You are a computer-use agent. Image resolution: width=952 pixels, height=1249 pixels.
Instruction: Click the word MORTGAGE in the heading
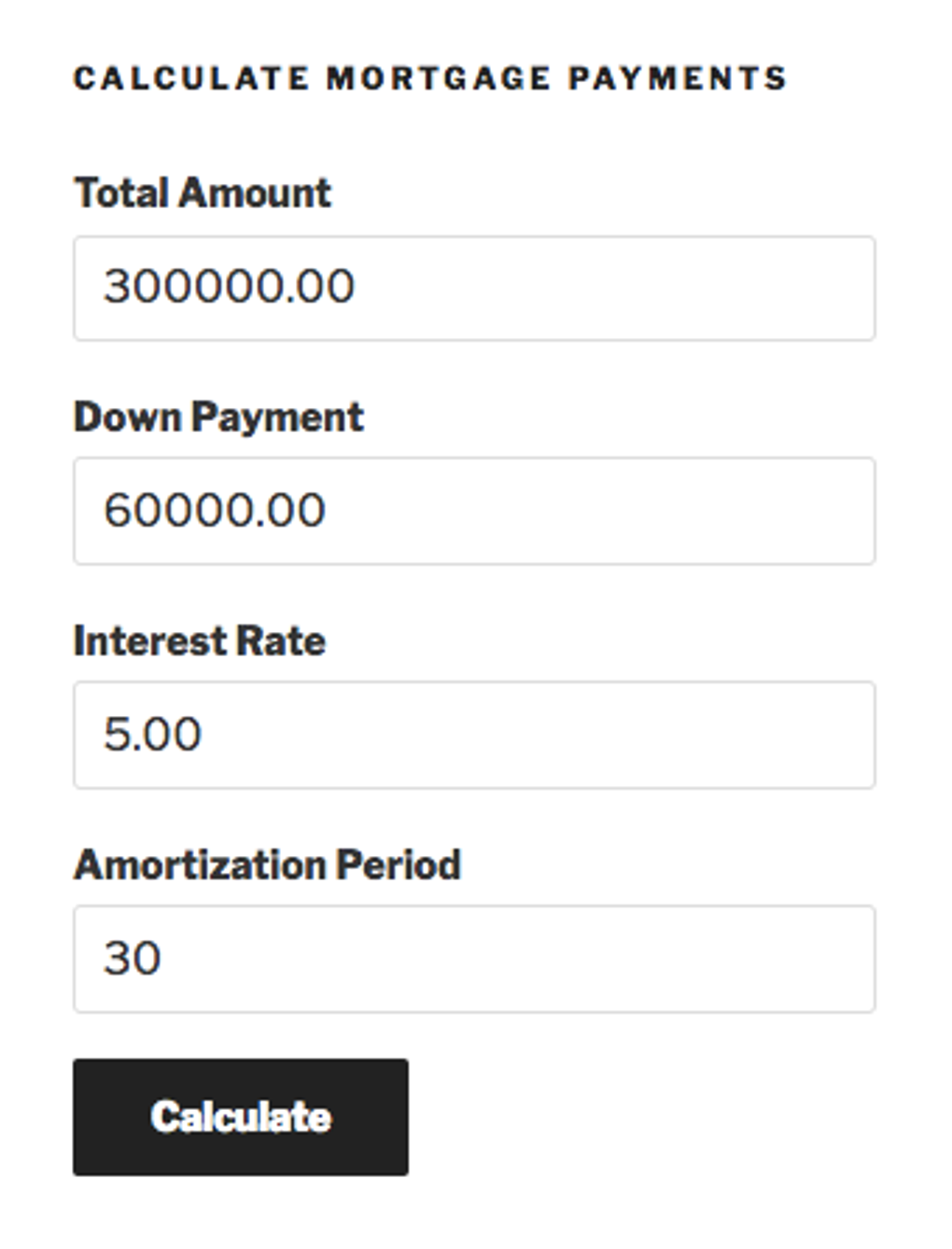click(439, 78)
